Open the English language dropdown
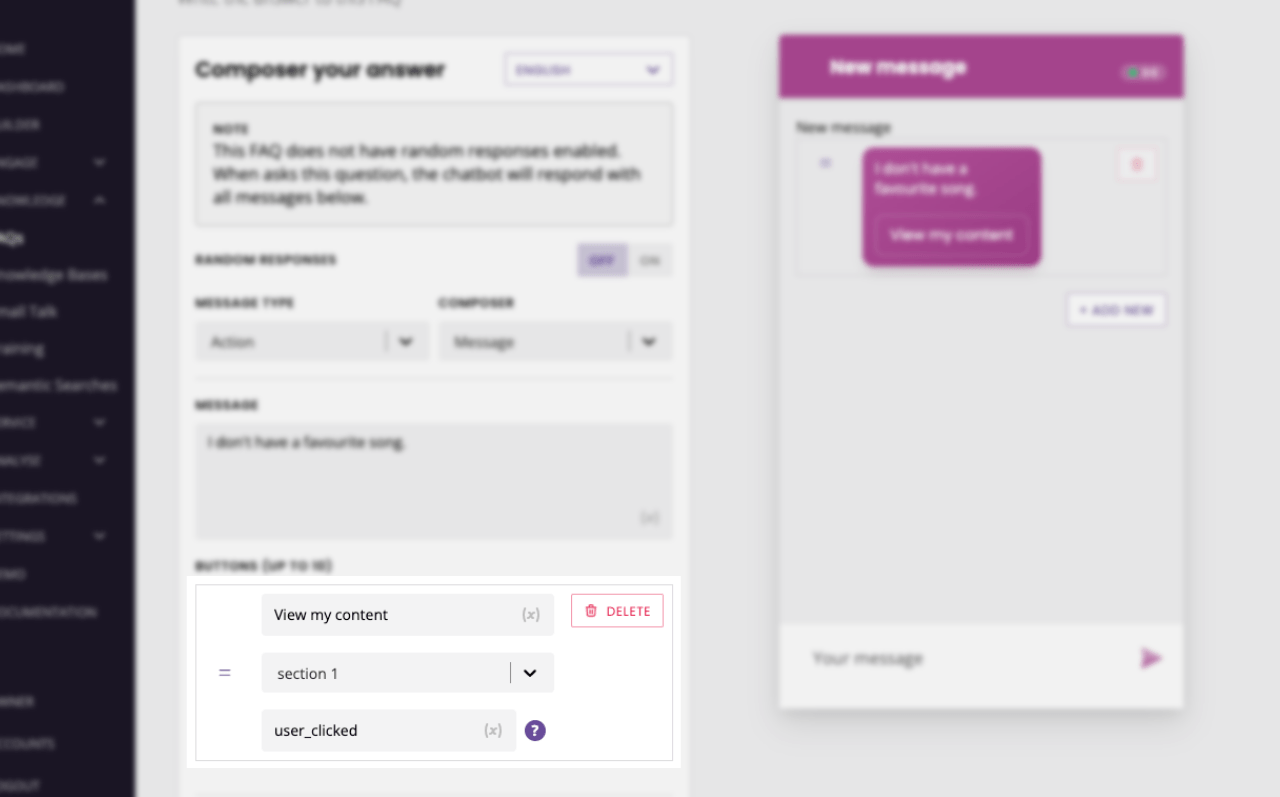This screenshot has width=1280, height=797. [x=589, y=70]
